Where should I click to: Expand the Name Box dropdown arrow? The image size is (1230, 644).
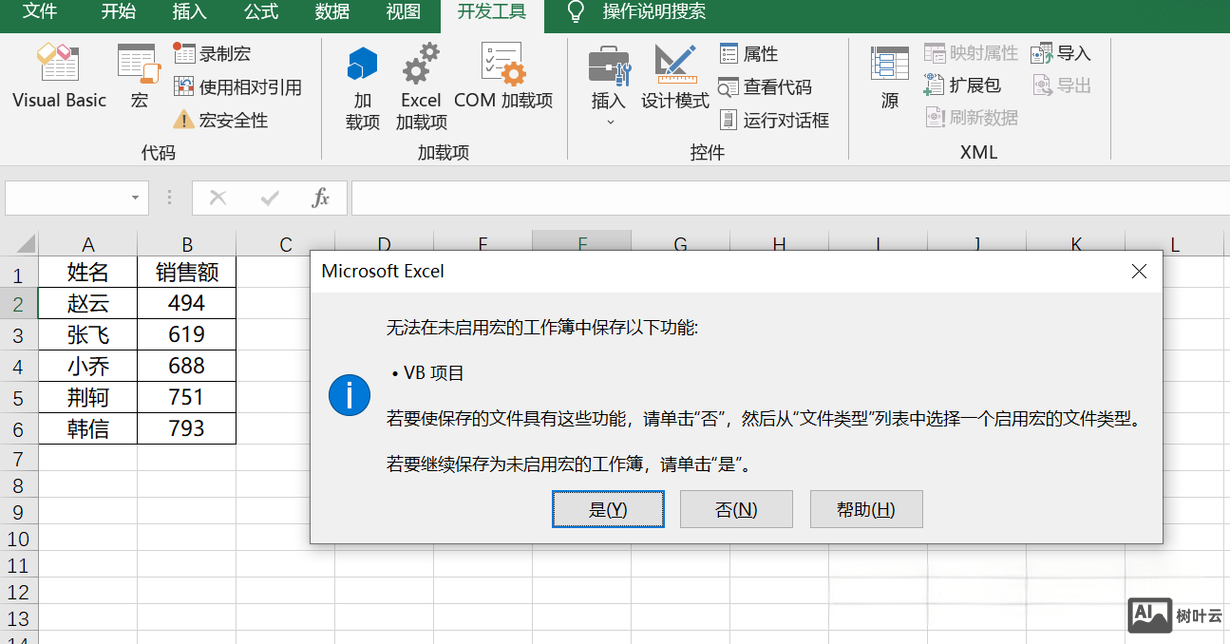tap(135, 198)
